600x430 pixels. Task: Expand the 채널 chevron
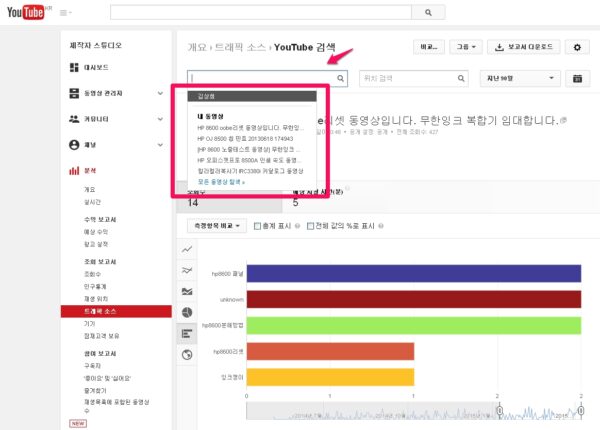coord(160,145)
